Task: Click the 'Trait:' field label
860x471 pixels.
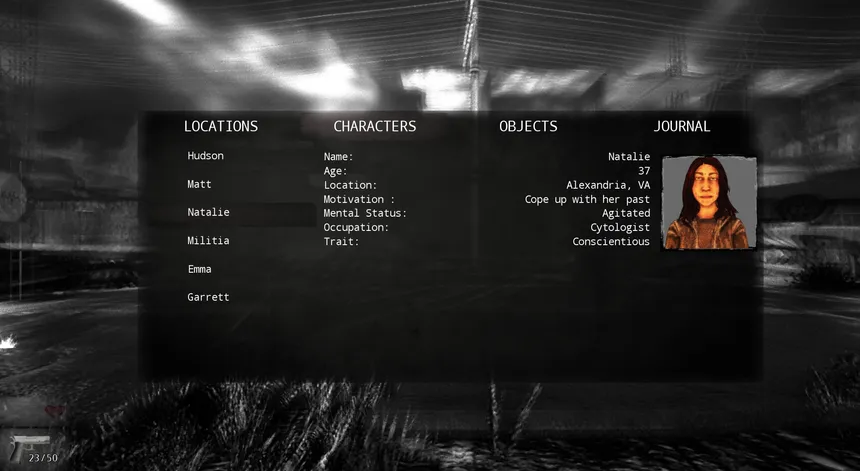Action: pos(341,242)
